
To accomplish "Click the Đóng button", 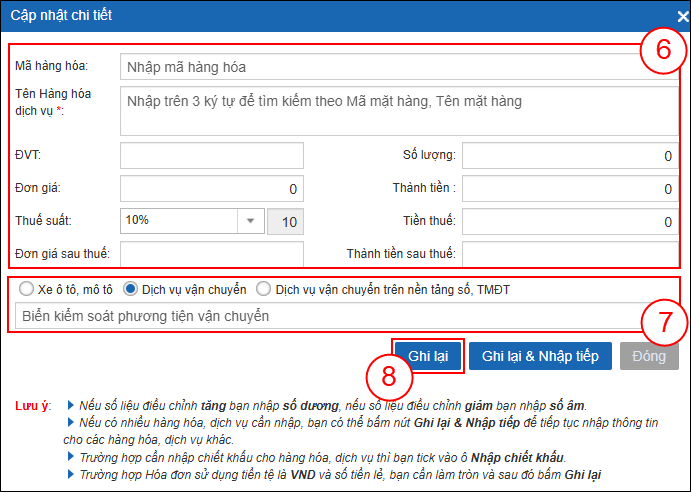I will [649, 356].
